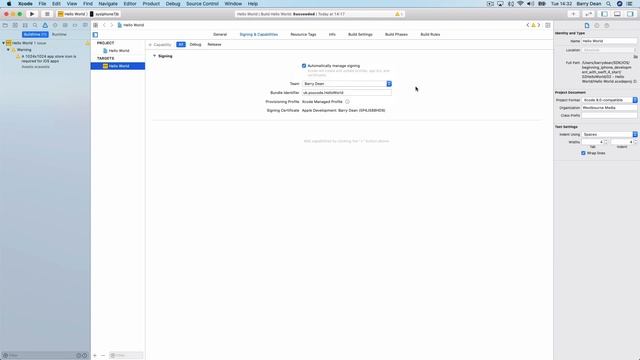Open the Source Control menu
The height and width of the screenshot is (360, 640).
[x=202, y=4]
